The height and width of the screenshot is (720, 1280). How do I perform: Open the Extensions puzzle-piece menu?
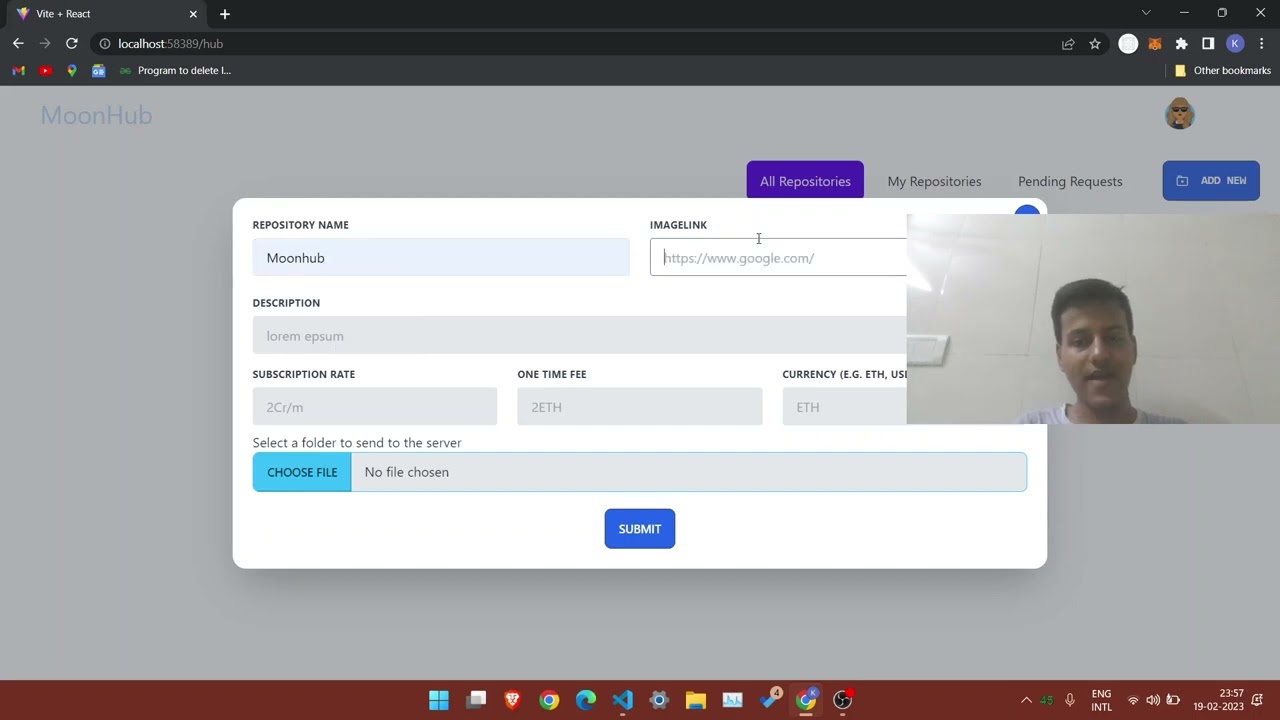click(1181, 44)
